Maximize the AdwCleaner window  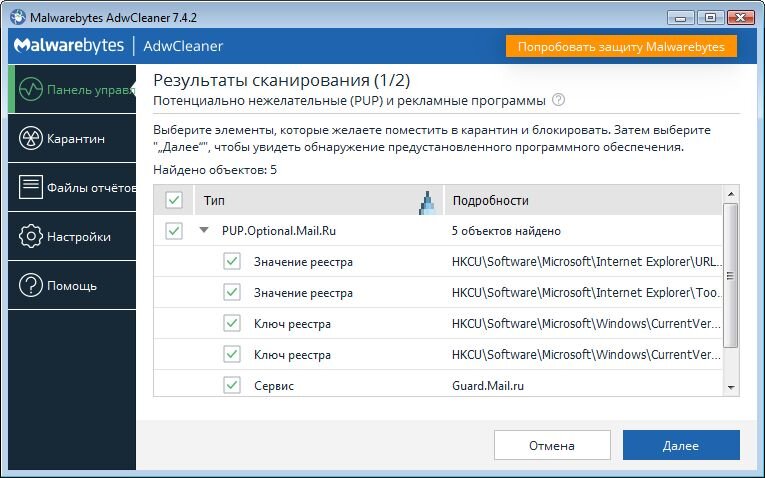pyautogui.click(x=710, y=18)
